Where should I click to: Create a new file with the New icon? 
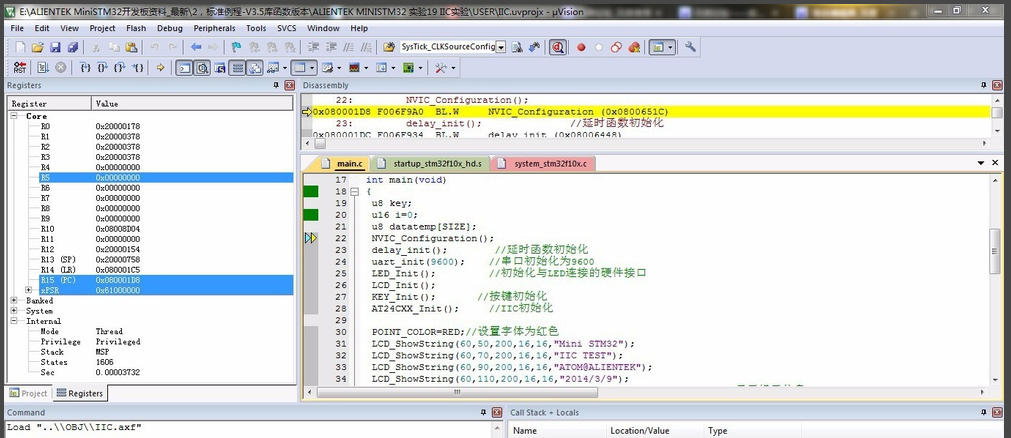20,47
